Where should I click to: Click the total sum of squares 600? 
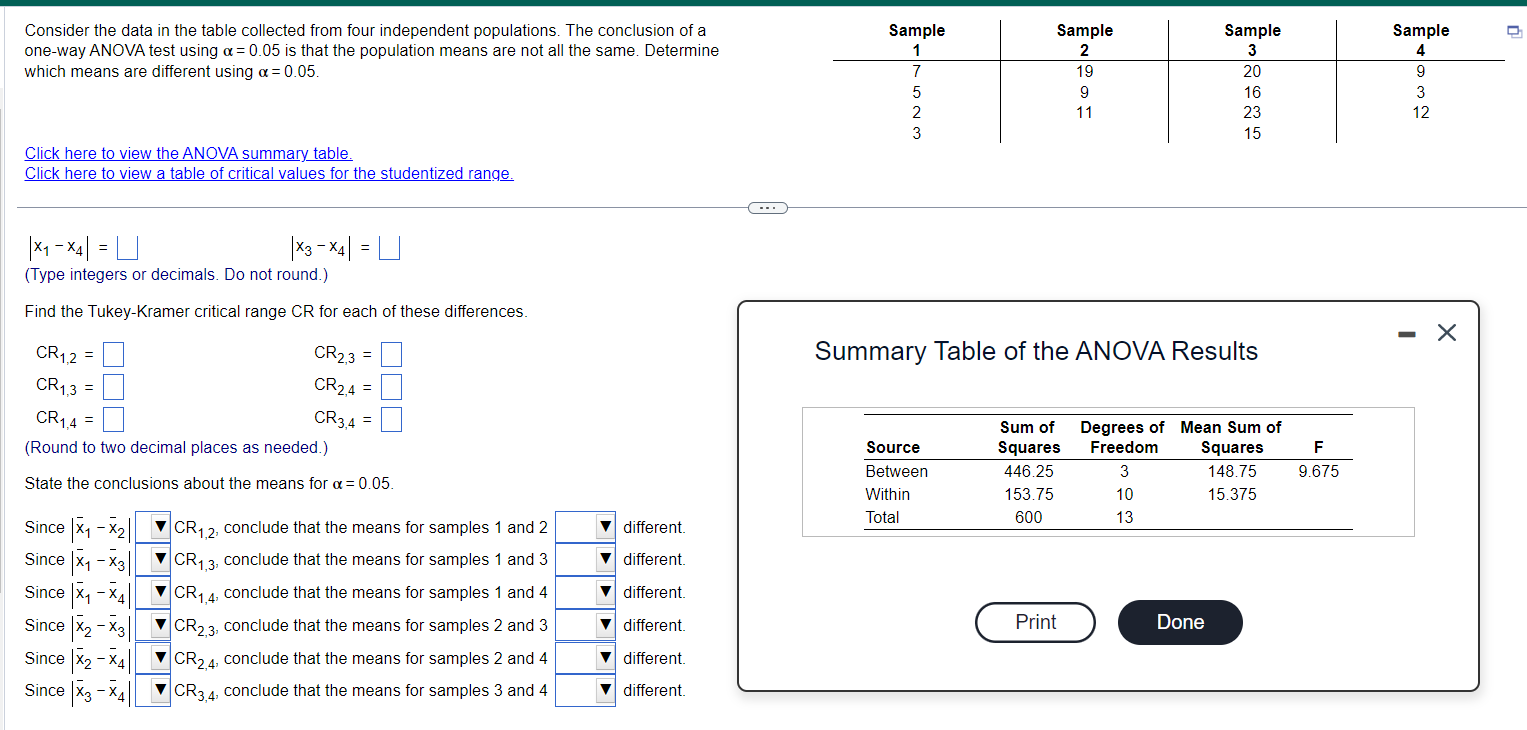click(x=1028, y=517)
